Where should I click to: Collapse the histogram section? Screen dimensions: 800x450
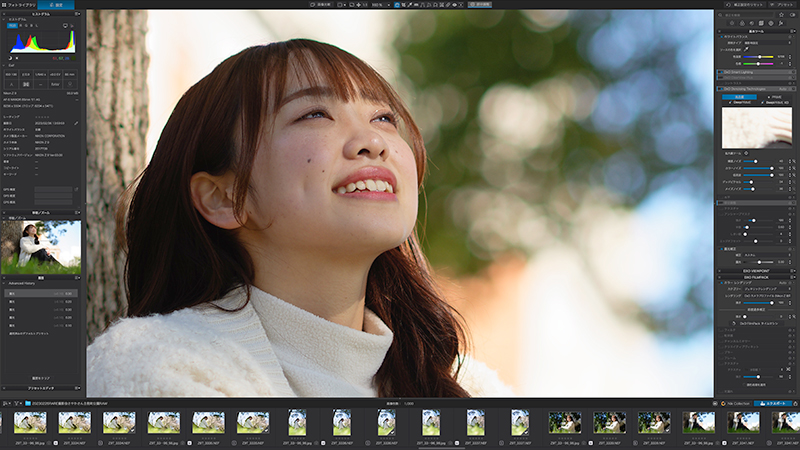pyautogui.click(x=4, y=19)
